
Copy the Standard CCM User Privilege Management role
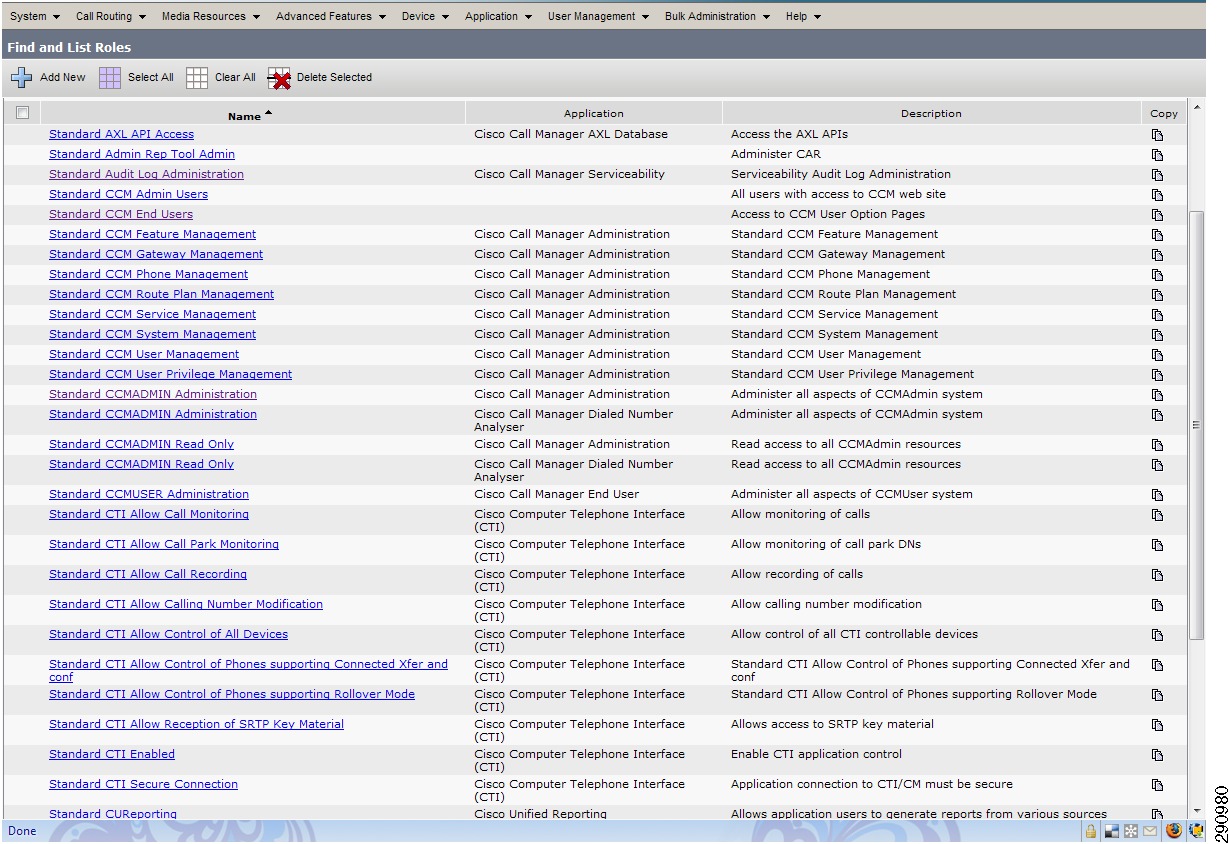1157,375
